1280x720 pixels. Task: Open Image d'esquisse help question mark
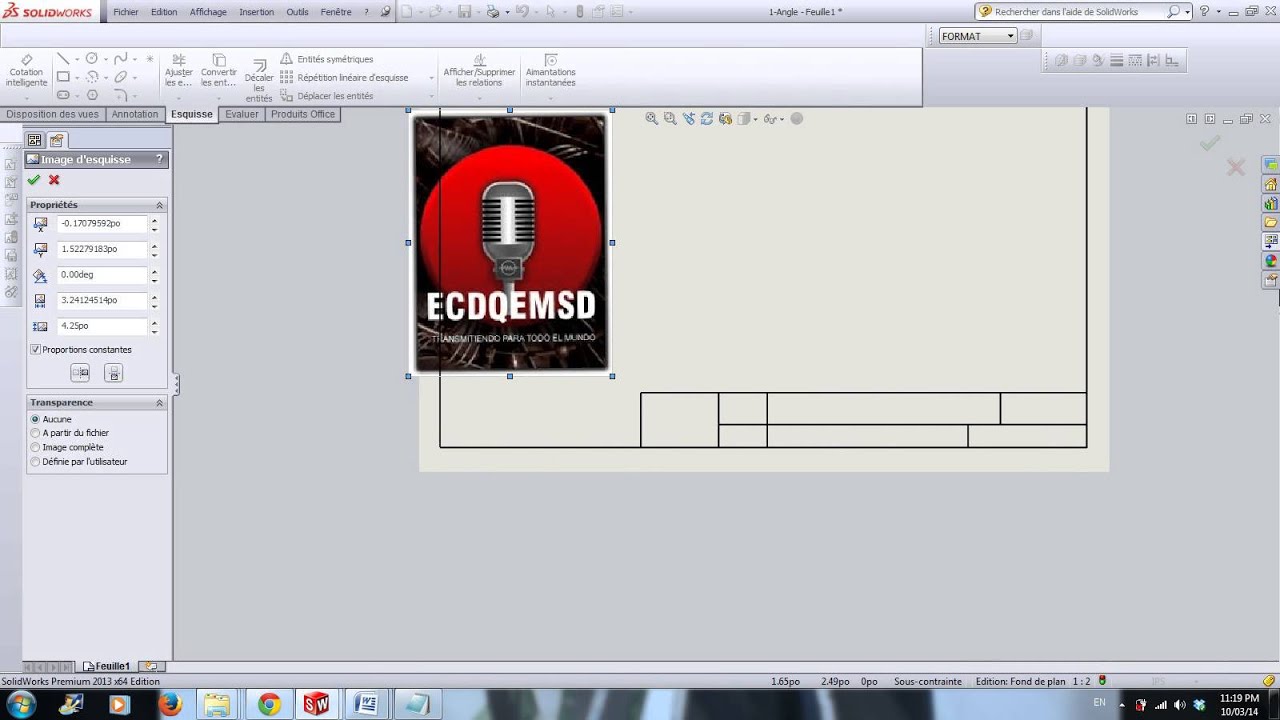pyautogui.click(x=159, y=159)
